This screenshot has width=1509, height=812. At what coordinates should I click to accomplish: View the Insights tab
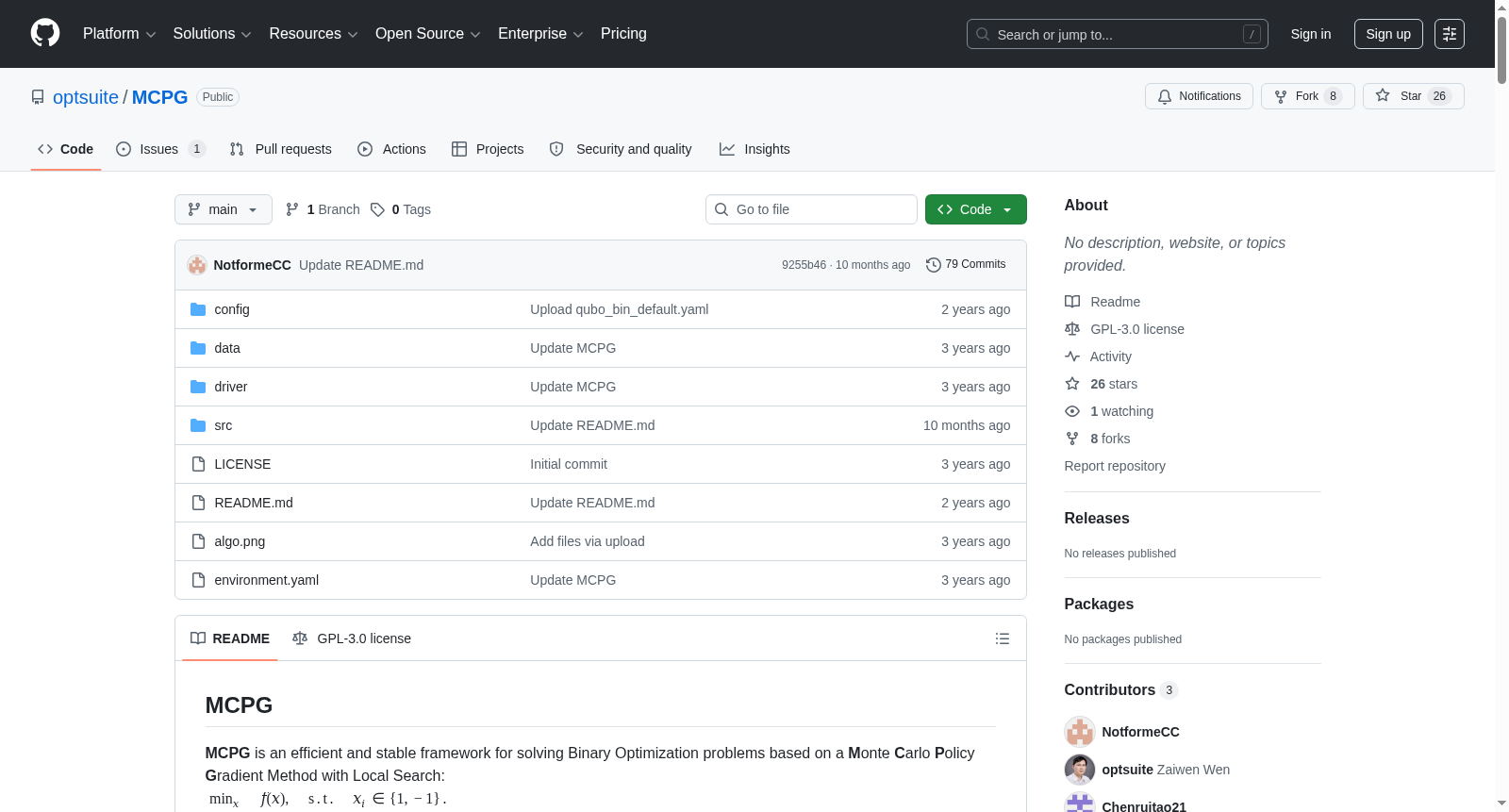[754, 149]
